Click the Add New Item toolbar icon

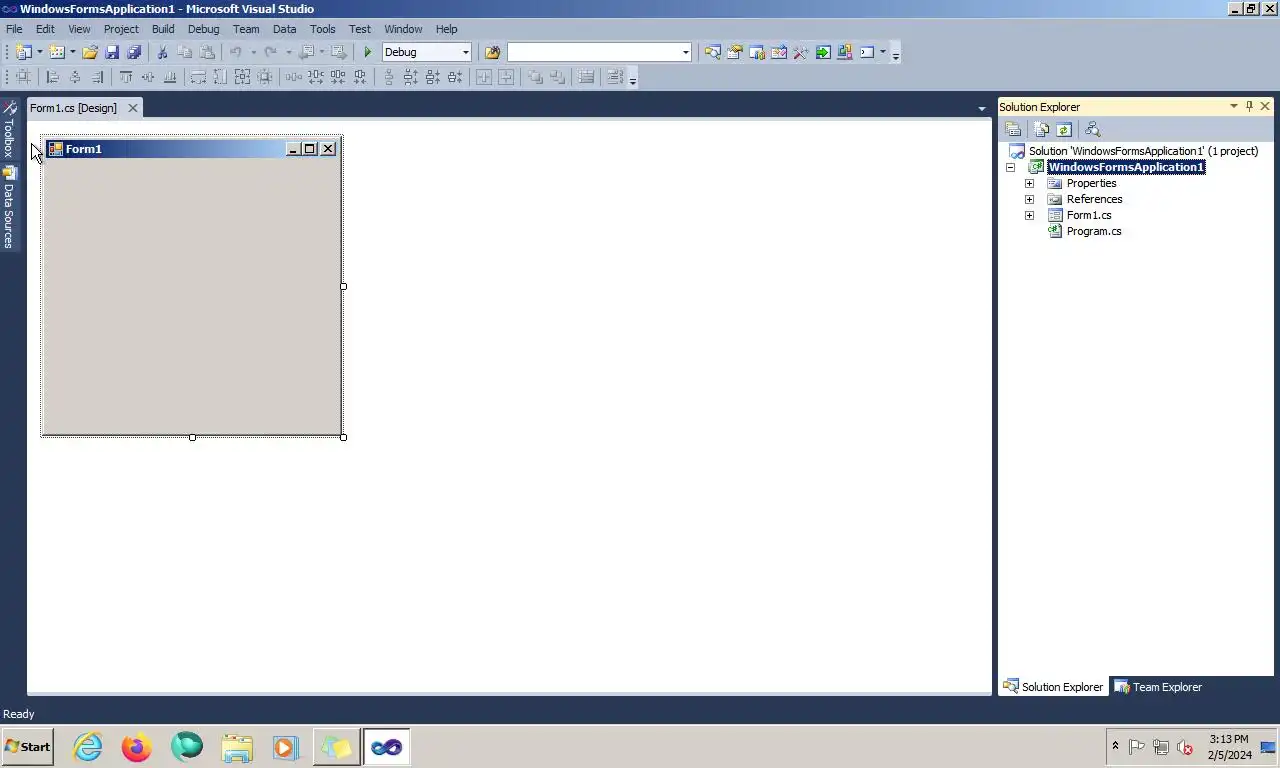pos(57,52)
